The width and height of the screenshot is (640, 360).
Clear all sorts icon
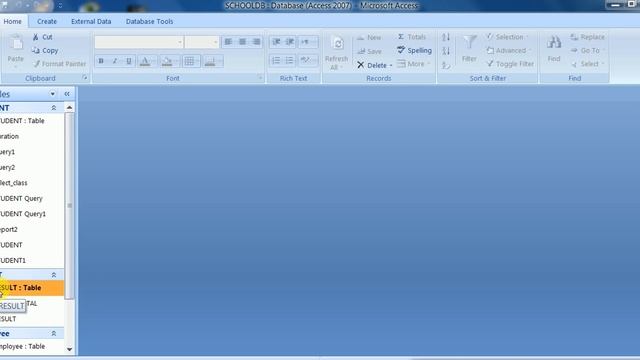pyautogui.click(x=446, y=64)
